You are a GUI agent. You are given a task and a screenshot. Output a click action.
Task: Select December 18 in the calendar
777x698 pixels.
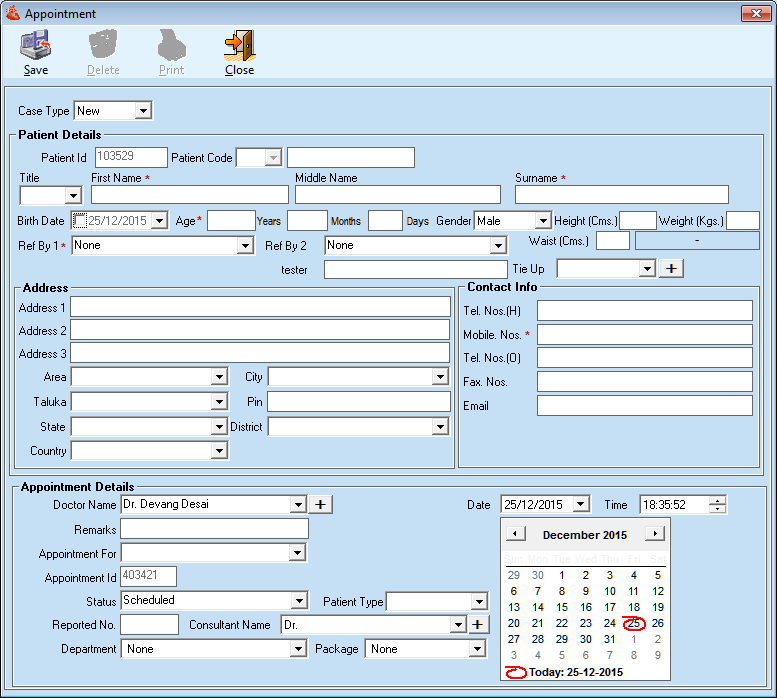633,607
